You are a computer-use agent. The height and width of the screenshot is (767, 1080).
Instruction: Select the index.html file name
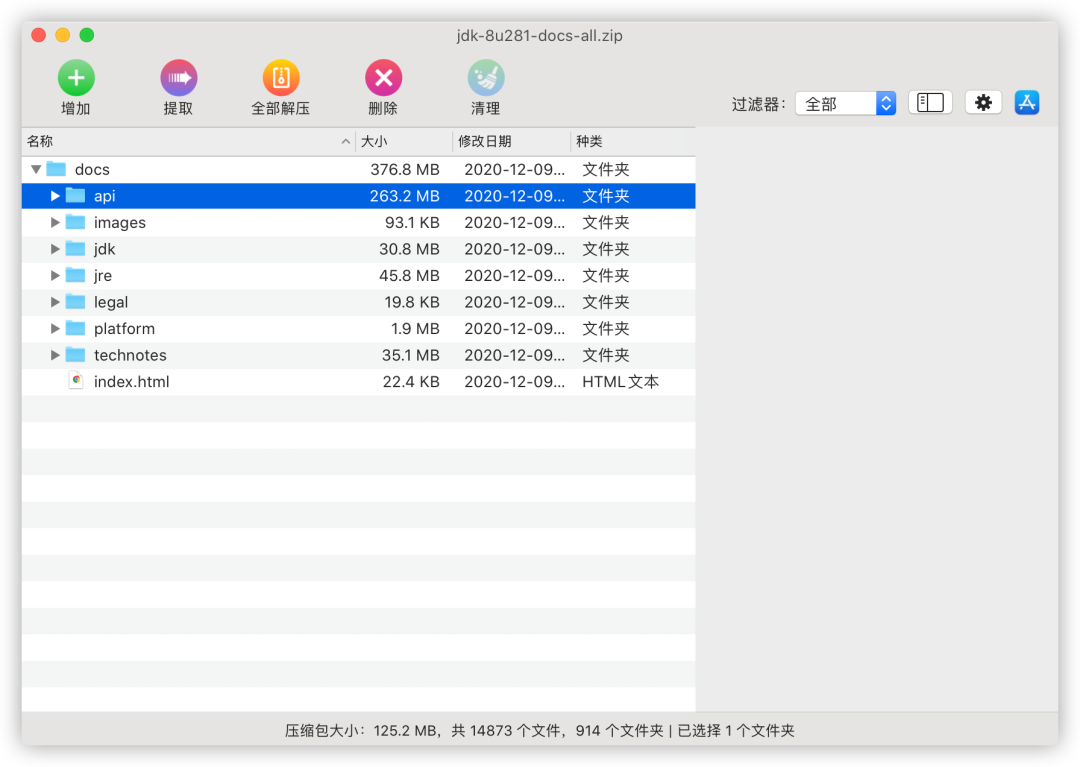click(132, 381)
